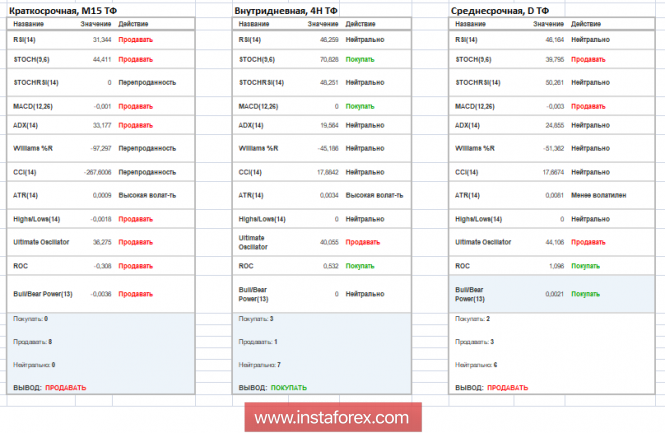Click 'Покупать: 3' summary in 4H table

(x=256, y=319)
